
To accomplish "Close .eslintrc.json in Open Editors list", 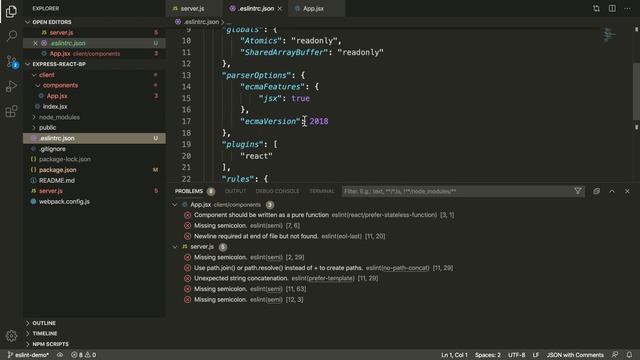I will pyautogui.click(x=36, y=43).
